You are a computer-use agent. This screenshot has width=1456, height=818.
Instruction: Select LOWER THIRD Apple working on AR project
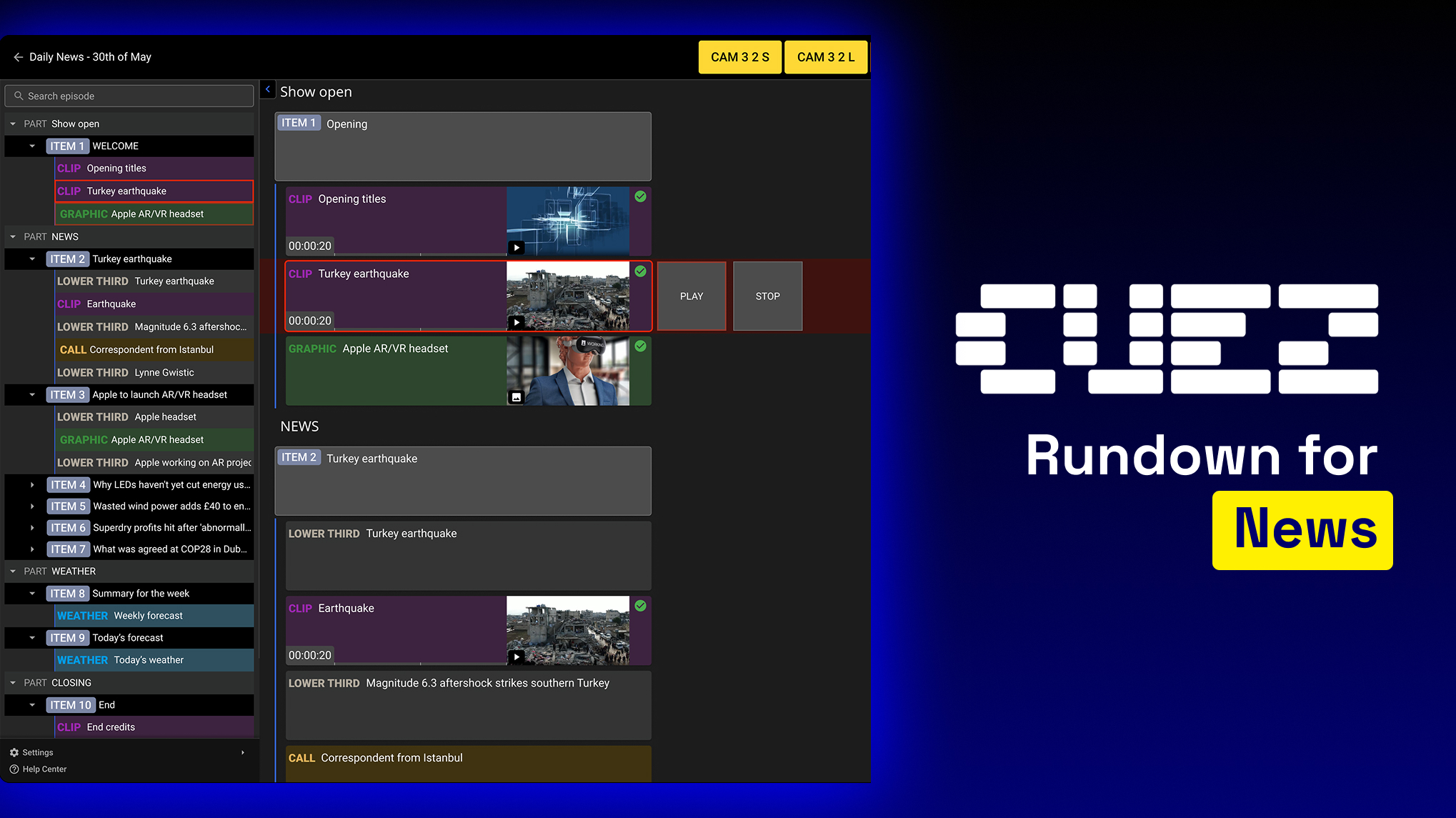point(154,462)
